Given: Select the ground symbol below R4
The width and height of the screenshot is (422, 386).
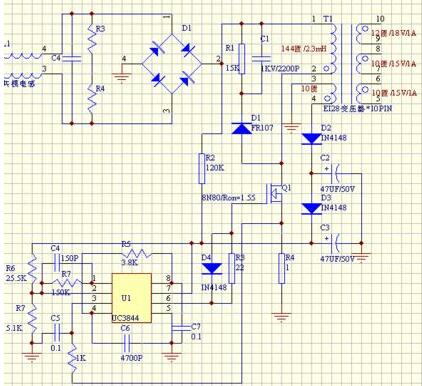Looking at the screenshot, I should [x=282, y=317].
